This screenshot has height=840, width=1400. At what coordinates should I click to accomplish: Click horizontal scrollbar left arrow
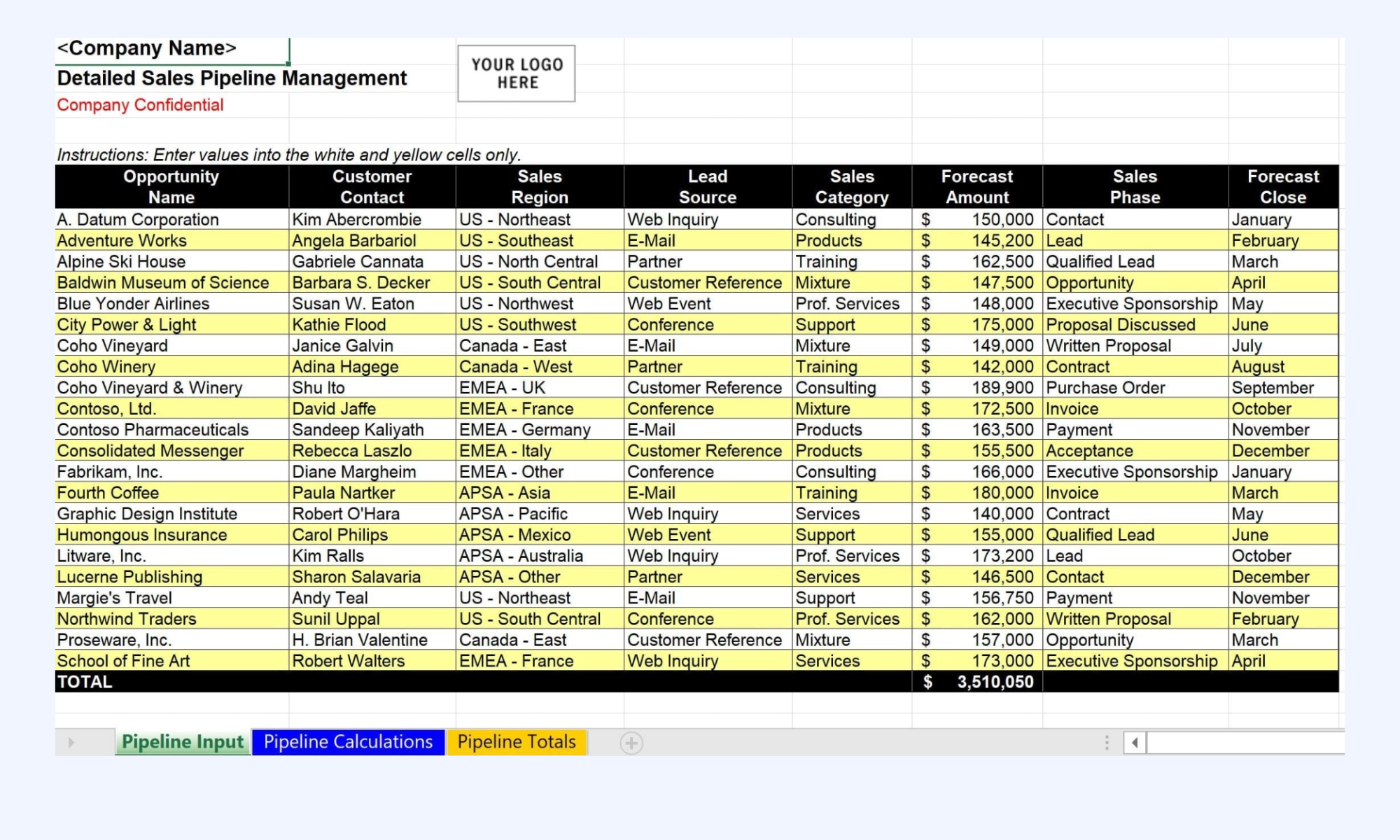(x=1135, y=743)
